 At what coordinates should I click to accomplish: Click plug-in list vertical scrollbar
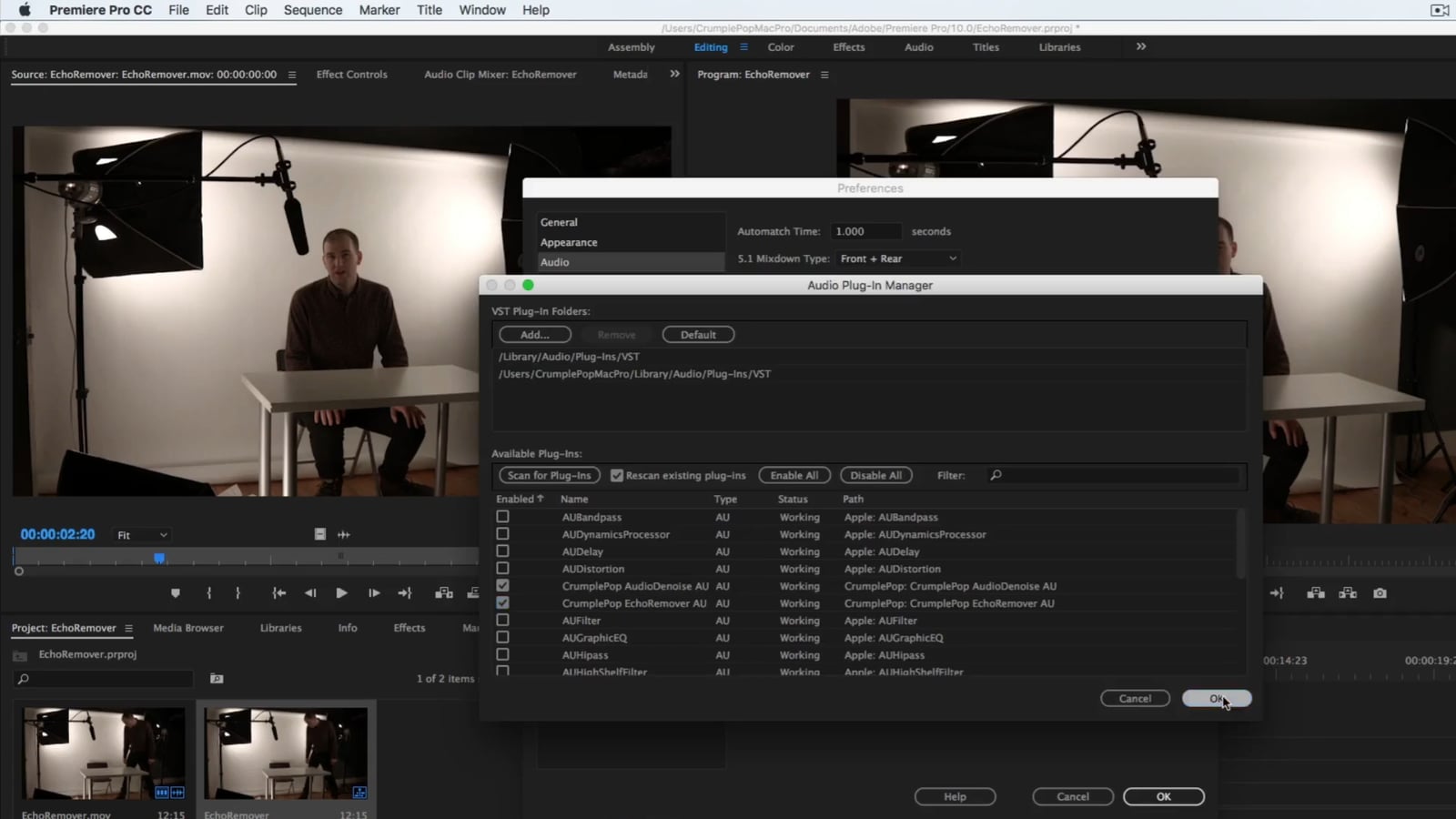click(x=1239, y=544)
